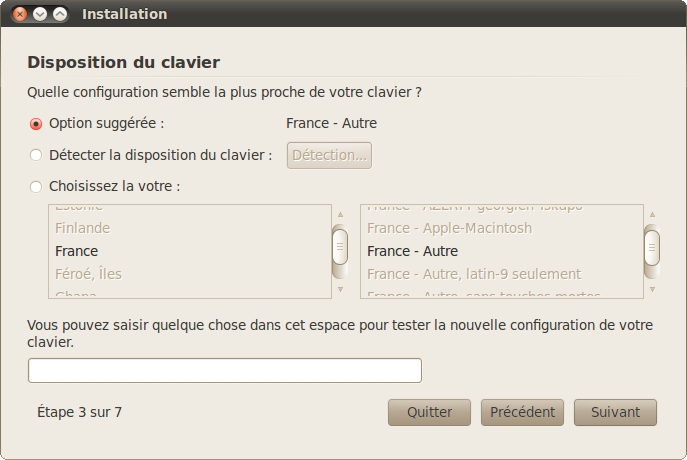Image resolution: width=687 pixels, height=460 pixels.
Task: Click the country list scrollbar handle
Action: pos(340,245)
